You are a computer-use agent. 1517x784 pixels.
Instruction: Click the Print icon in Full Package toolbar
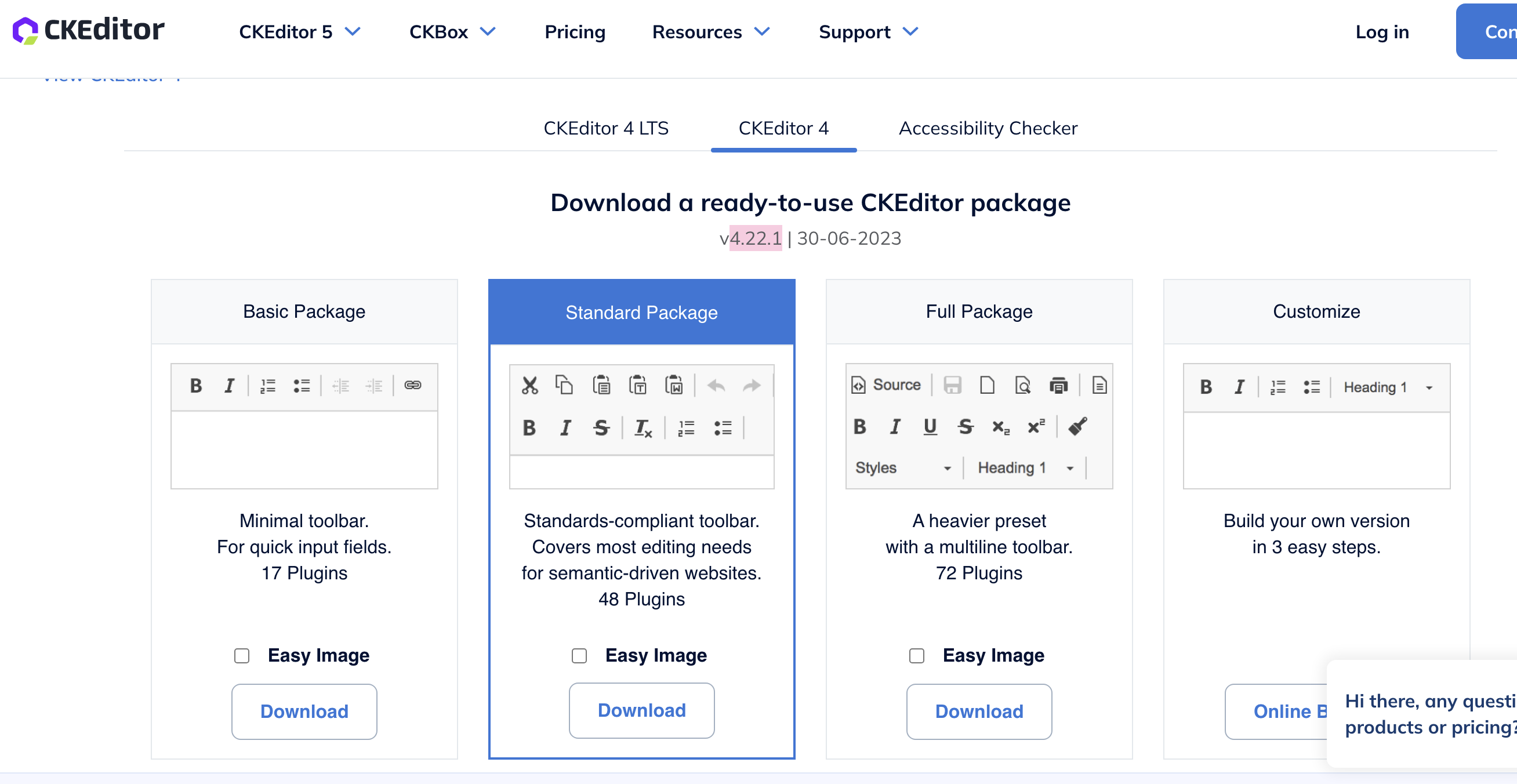tap(1058, 385)
